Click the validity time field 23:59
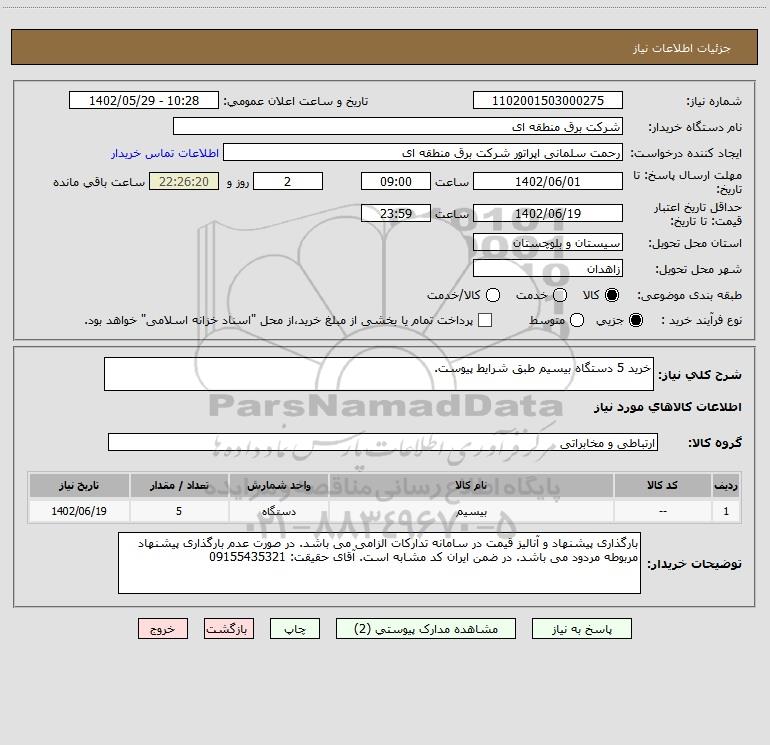 tap(396, 213)
